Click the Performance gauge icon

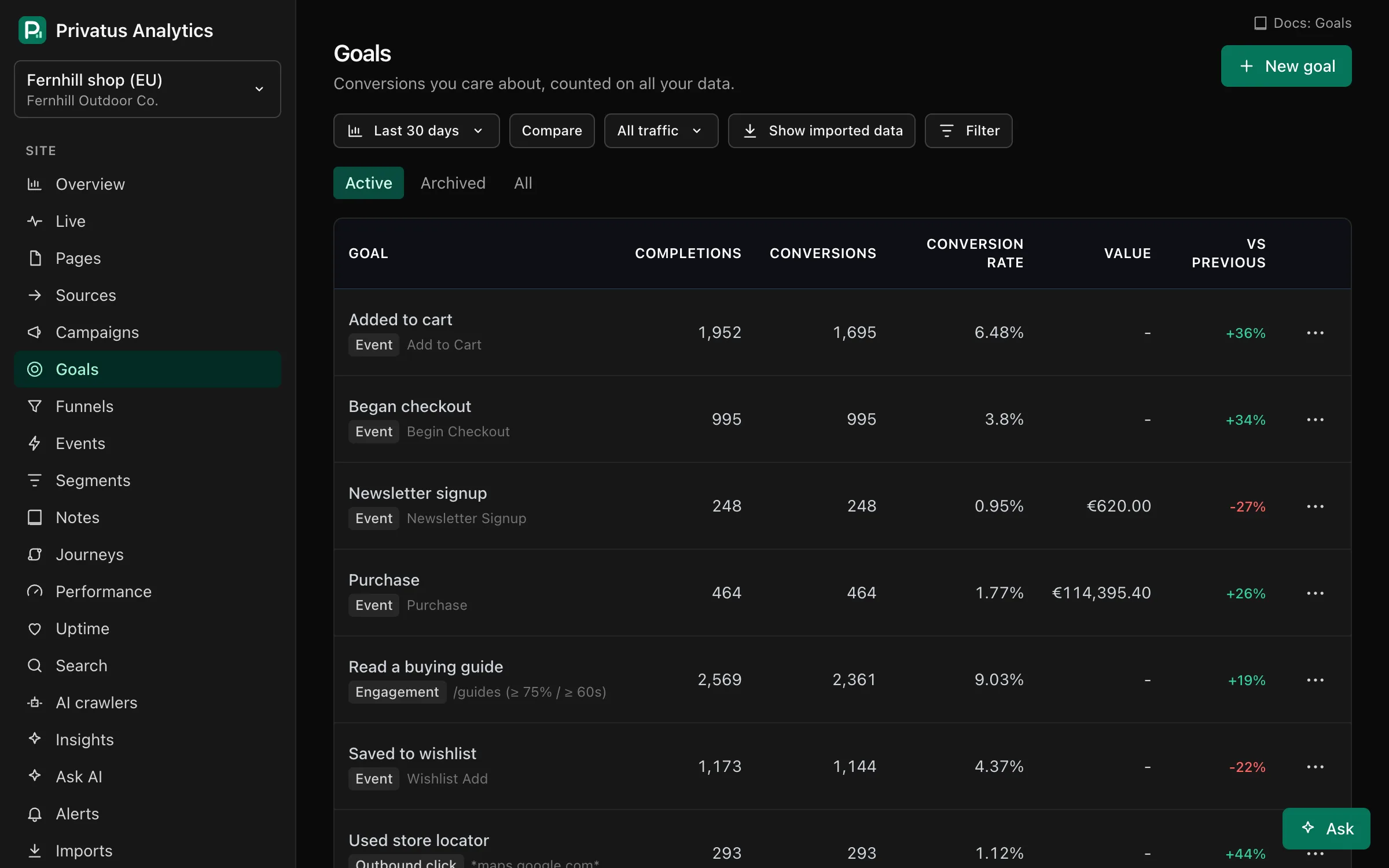click(x=35, y=591)
